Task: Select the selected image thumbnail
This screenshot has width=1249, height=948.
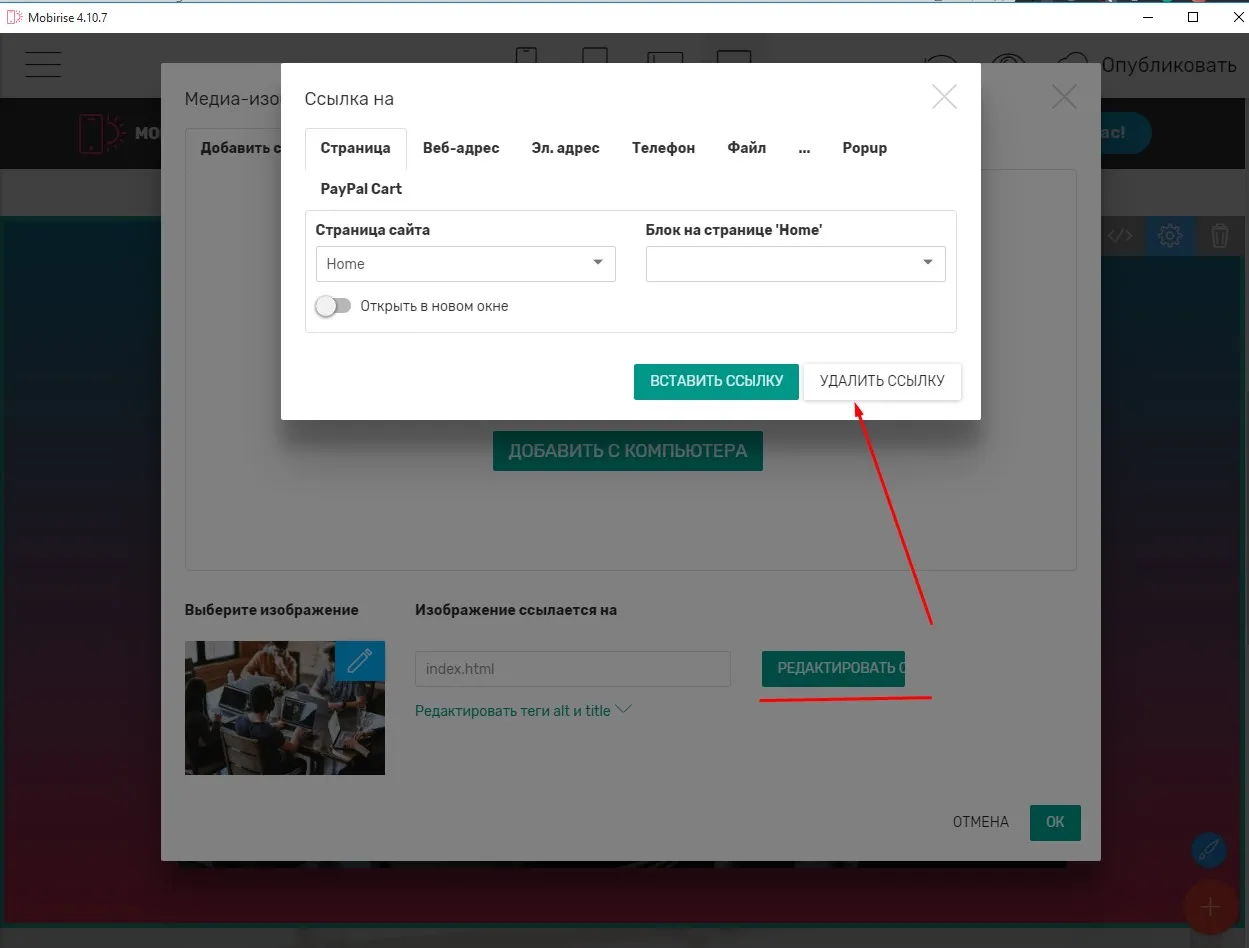Action: pyautogui.click(x=285, y=708)
